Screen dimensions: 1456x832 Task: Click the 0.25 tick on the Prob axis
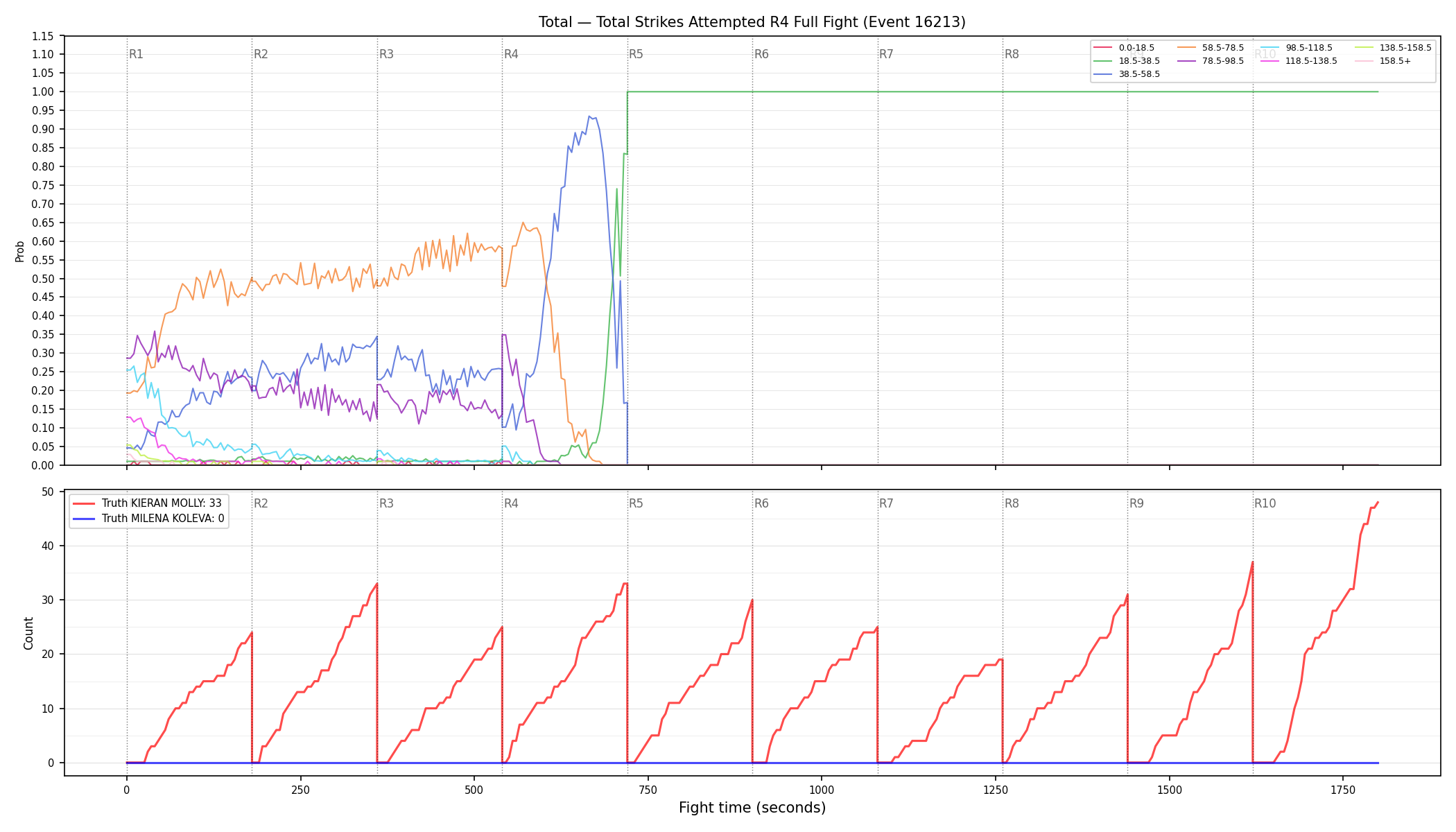tap(42, 372)
